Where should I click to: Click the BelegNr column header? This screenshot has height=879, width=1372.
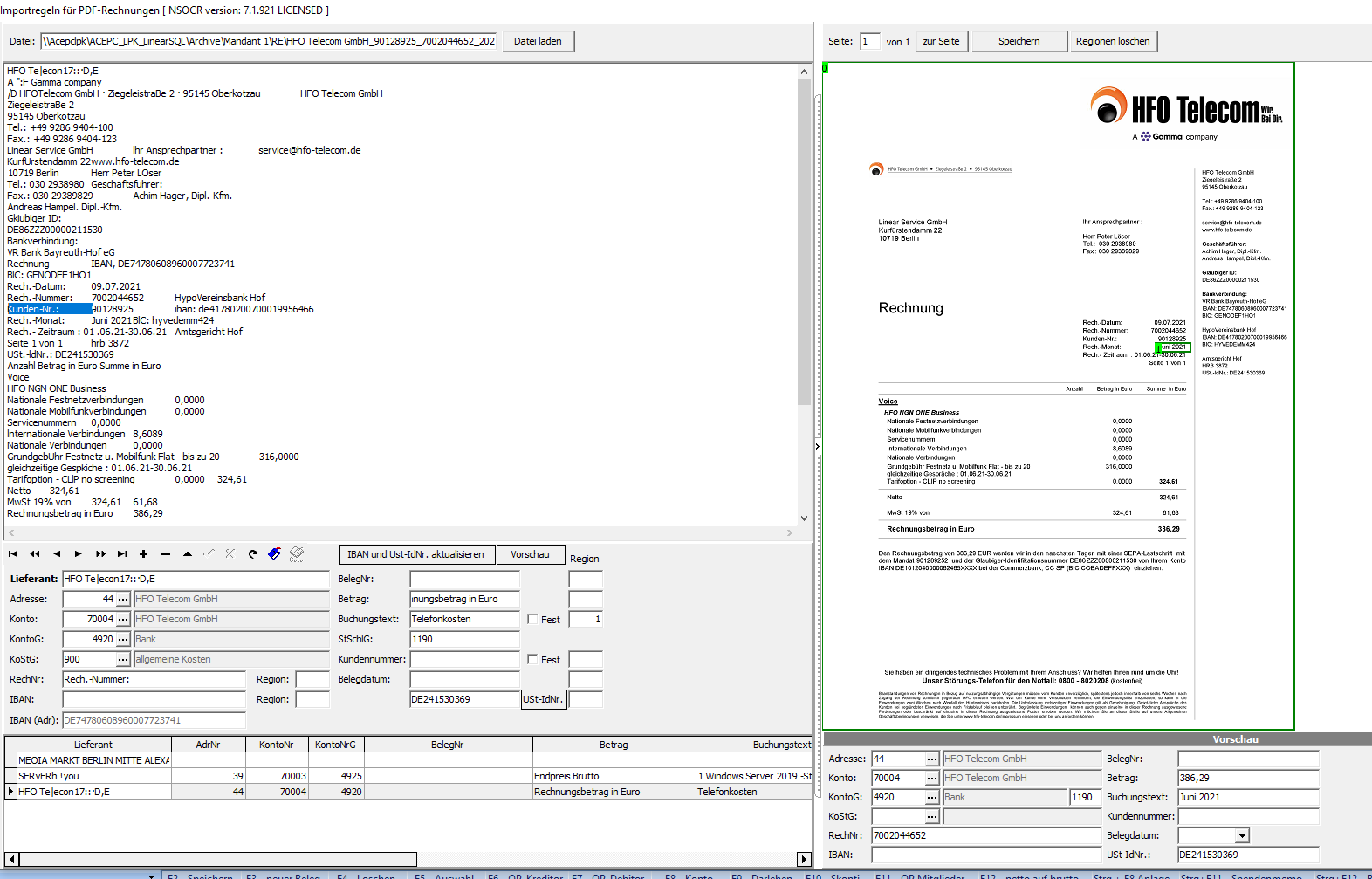[448, 745]
